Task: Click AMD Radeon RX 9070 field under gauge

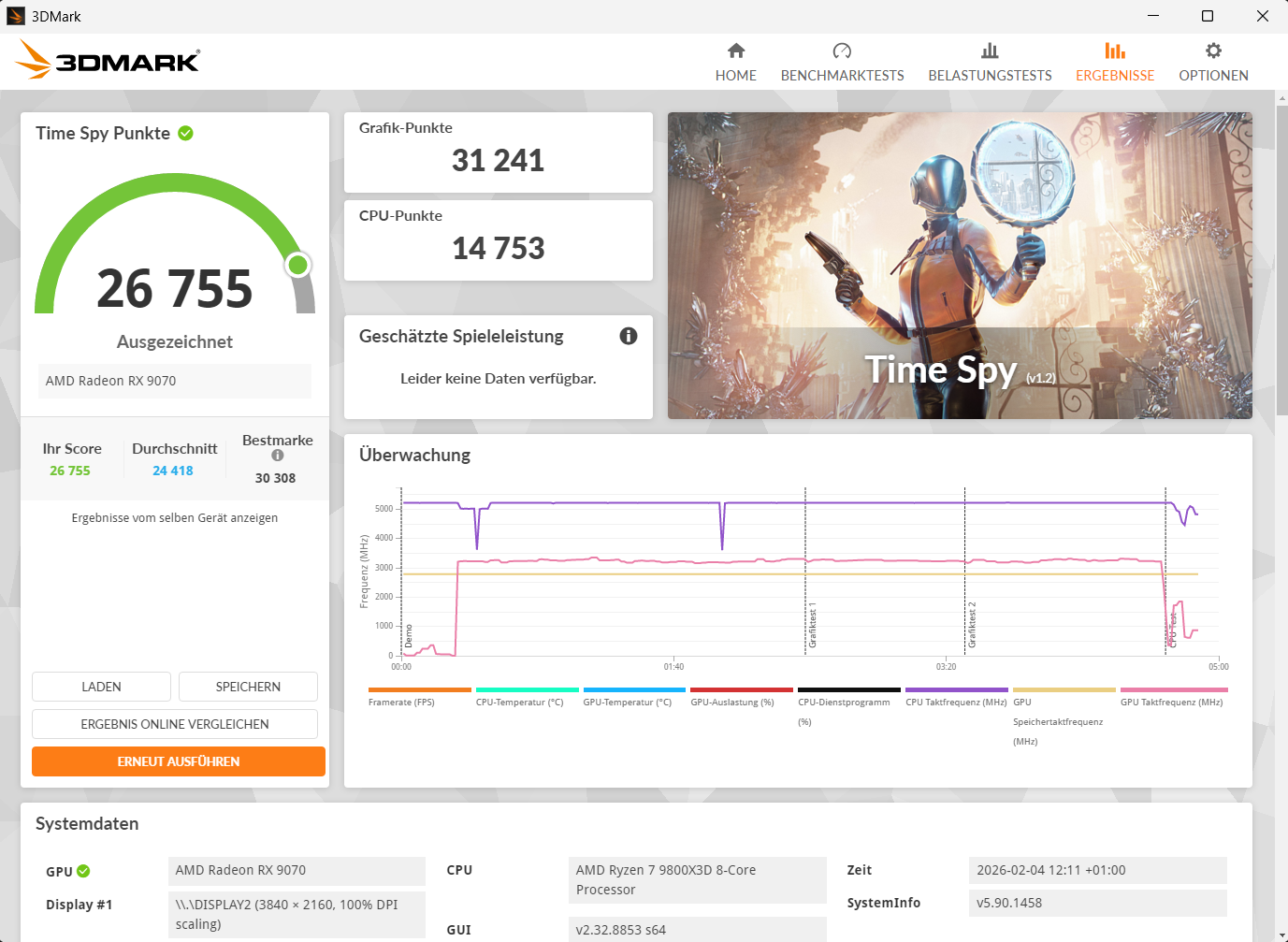Action: 175,381
